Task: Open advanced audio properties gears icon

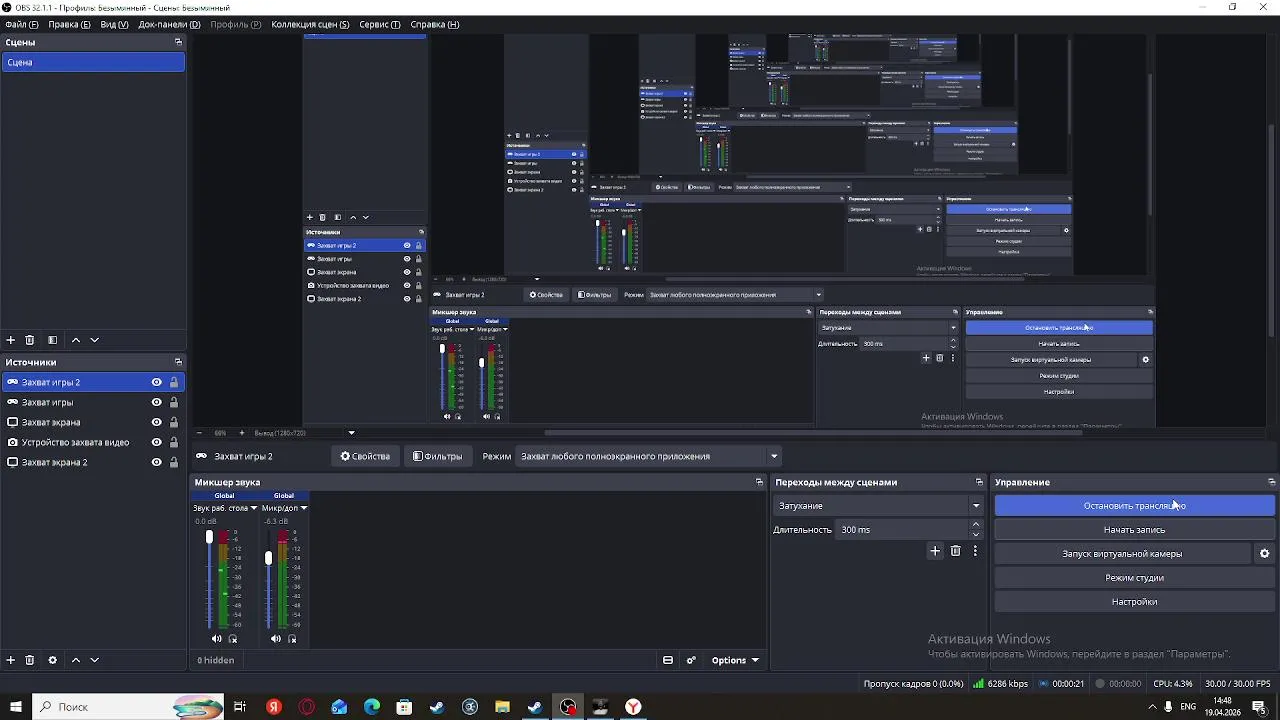Action: click(x=691, y=660)
